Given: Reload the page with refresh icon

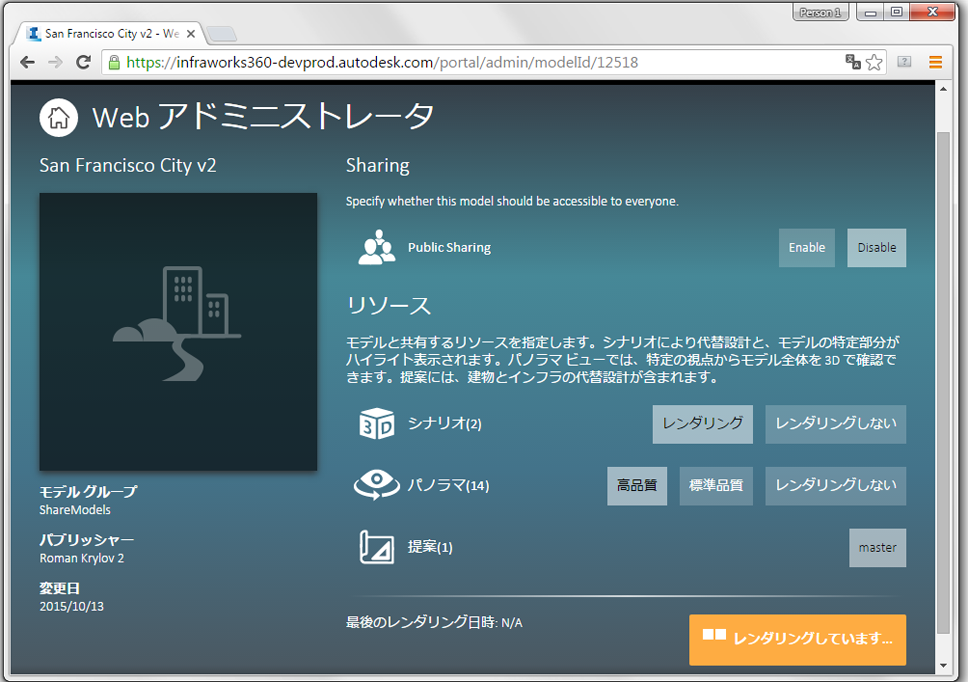Looking at the screenshot, I should pyautogui.click(x=83, y=62).
